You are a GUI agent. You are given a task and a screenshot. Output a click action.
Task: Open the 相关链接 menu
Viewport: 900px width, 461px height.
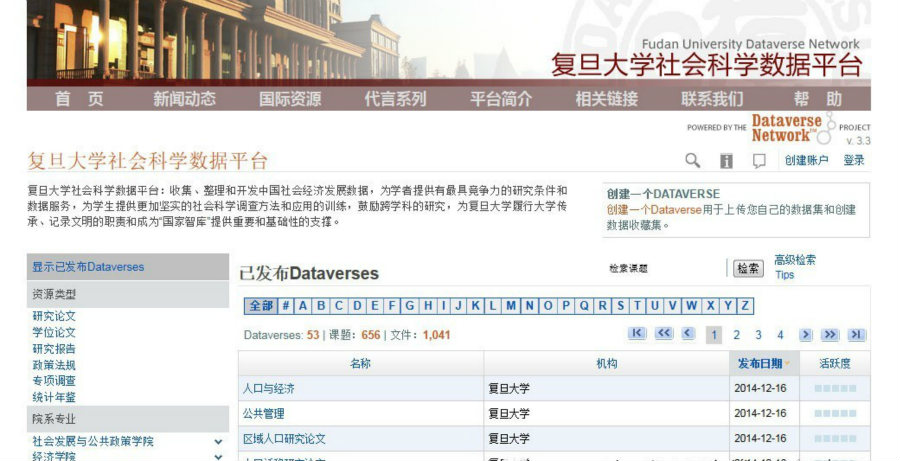(607, 99)
